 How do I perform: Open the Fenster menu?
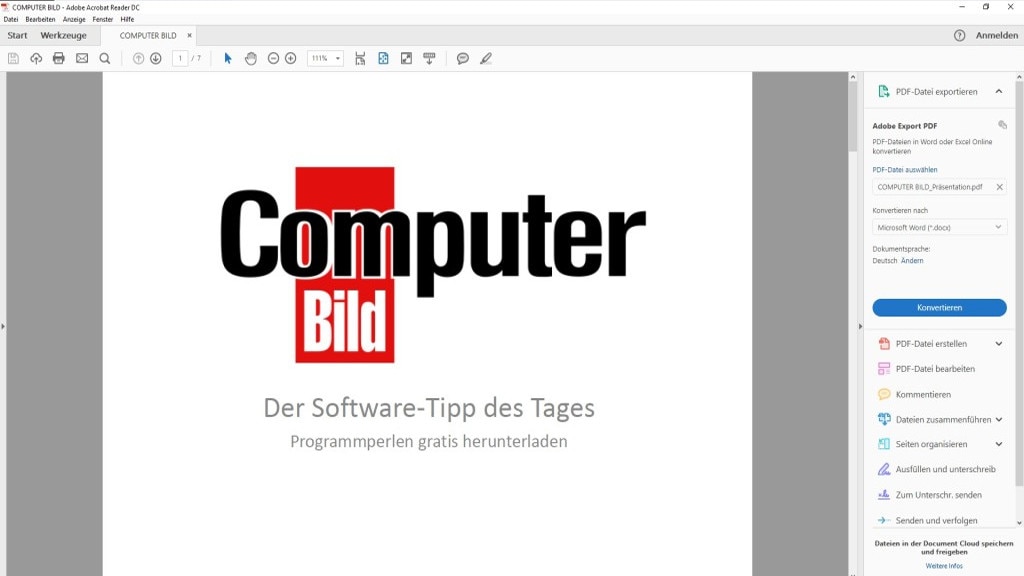103,20
